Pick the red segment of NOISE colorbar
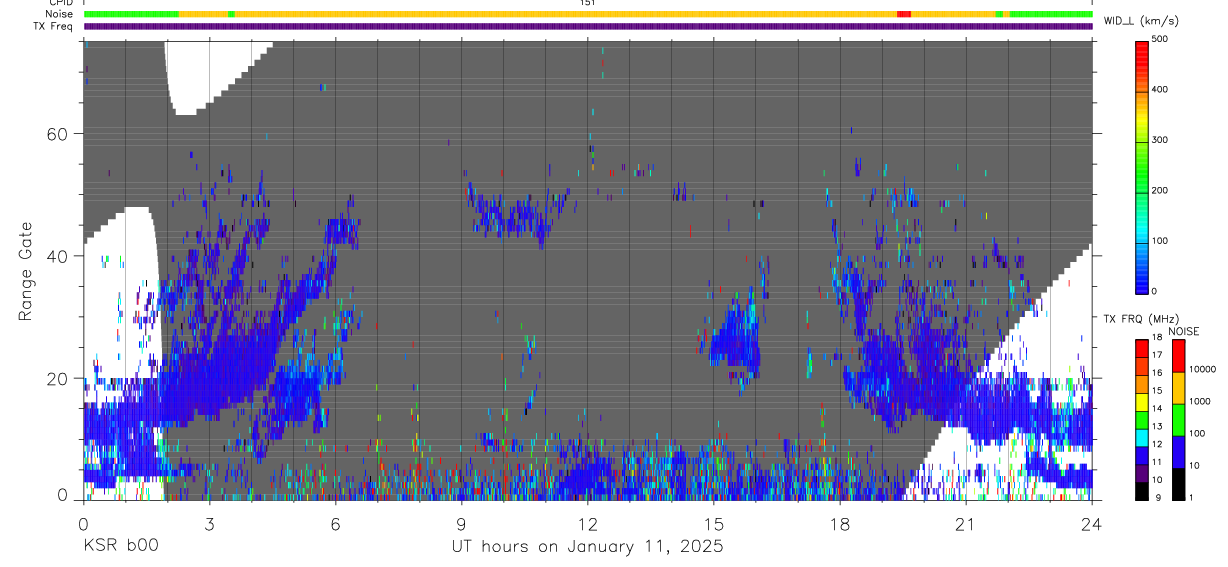The width and height of the screenshot is (1228, 567). click(x=1178, y=356)
